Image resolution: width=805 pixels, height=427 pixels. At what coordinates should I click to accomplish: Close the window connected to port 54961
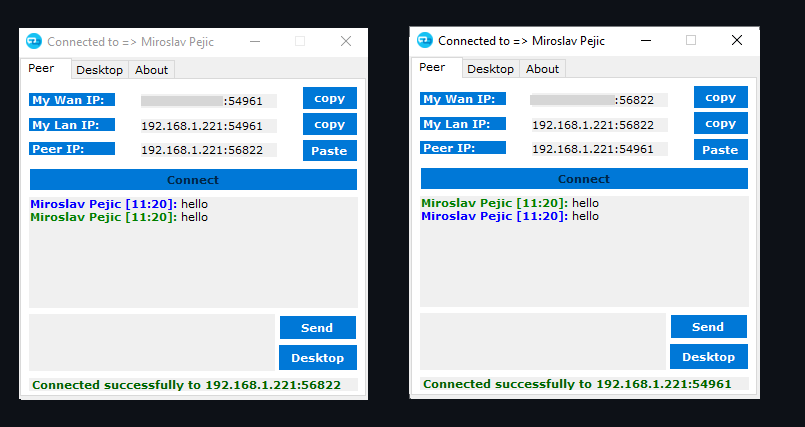tap(736, 41)
